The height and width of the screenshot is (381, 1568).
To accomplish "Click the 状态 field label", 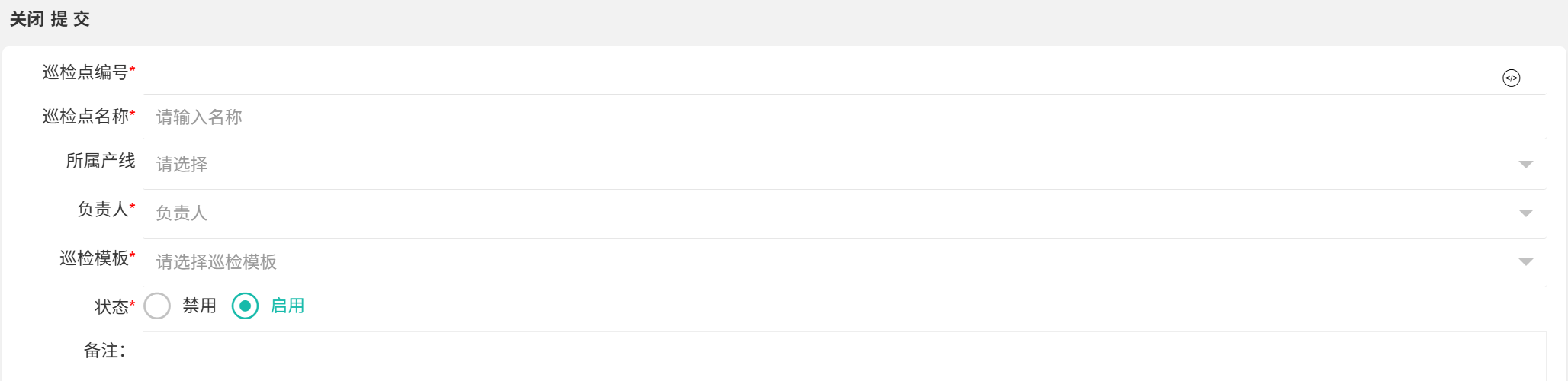I will pos(111,307).
